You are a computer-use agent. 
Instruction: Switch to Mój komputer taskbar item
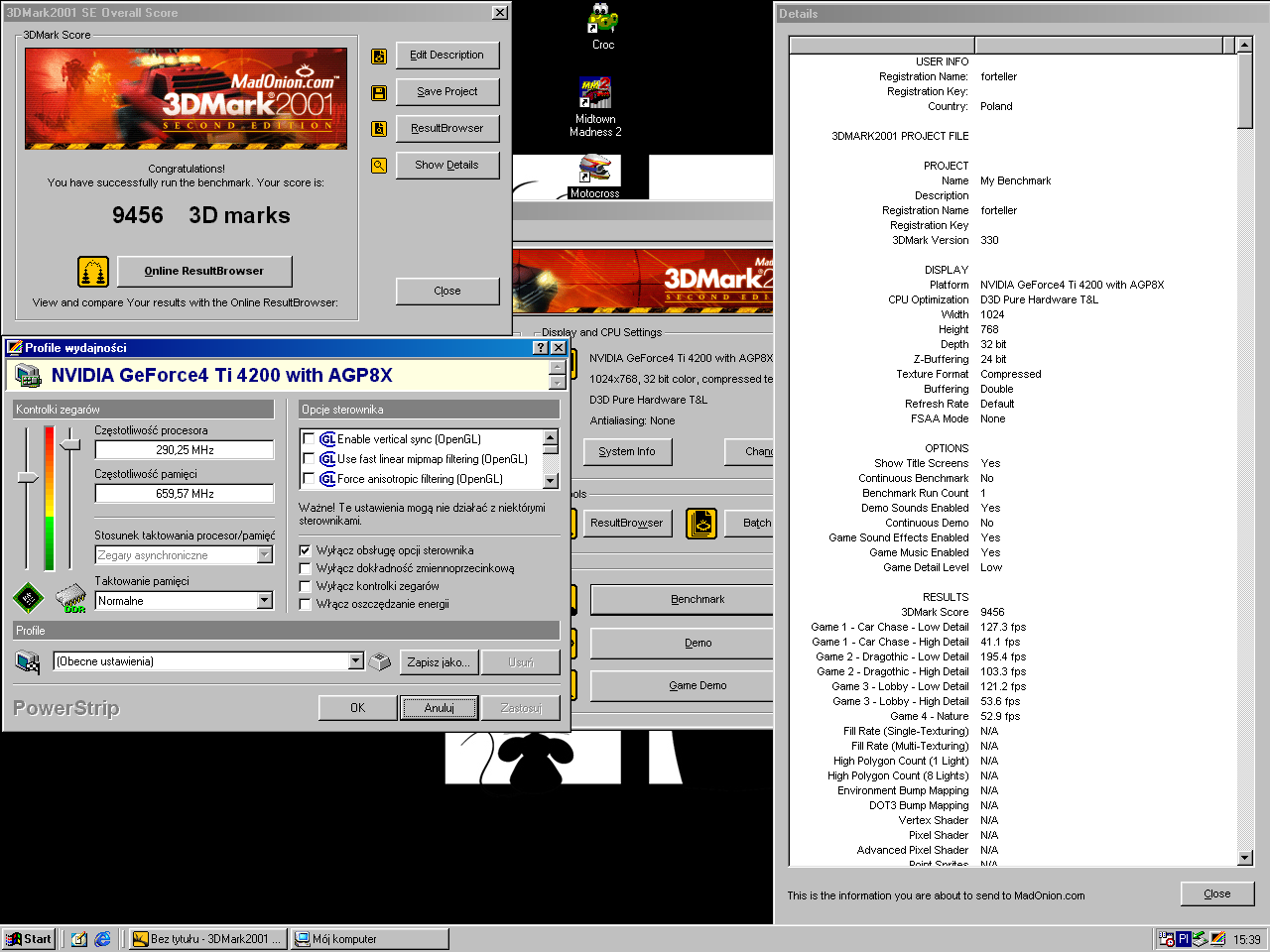point(370,939)
